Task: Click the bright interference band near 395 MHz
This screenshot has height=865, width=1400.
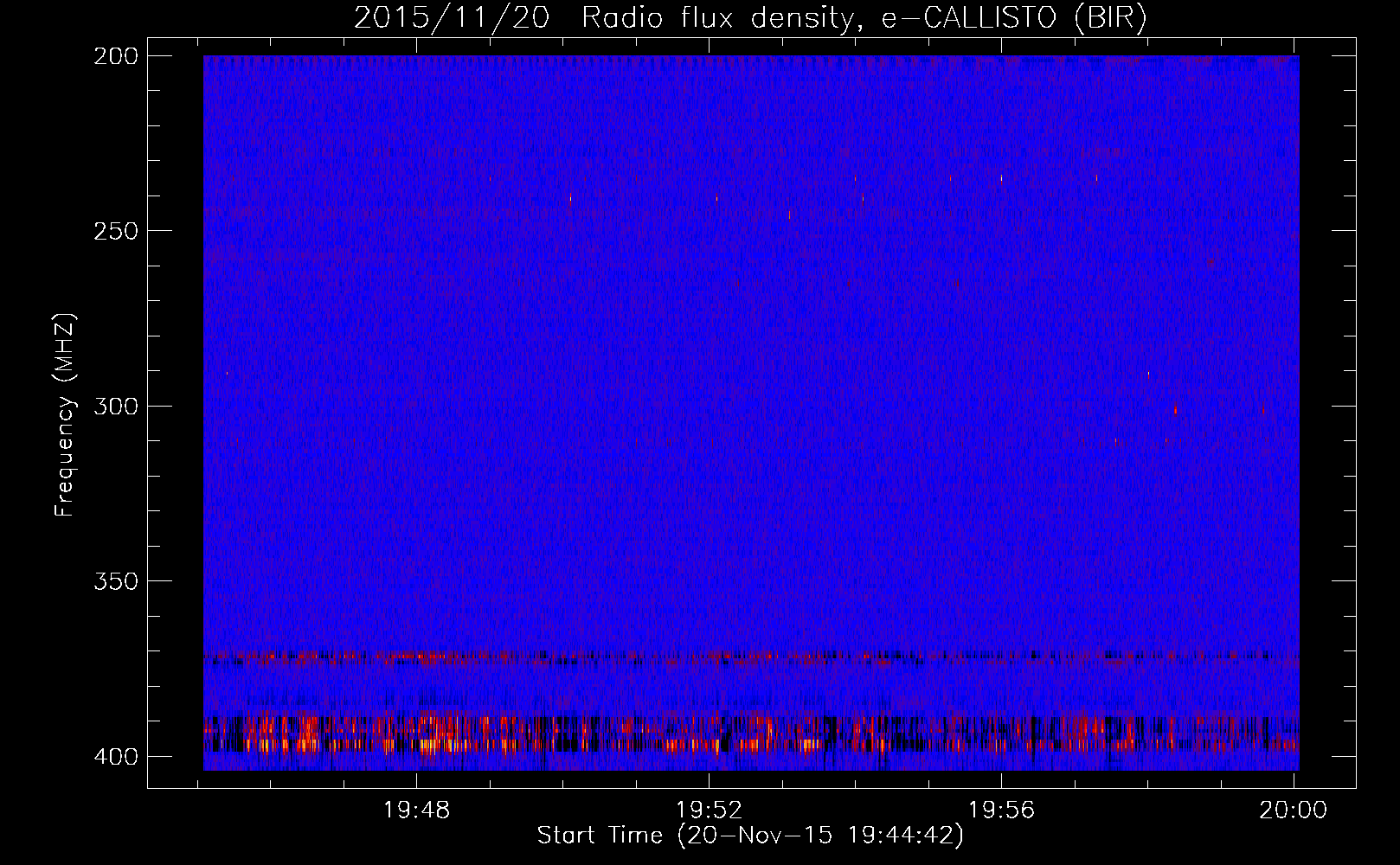Action: pos(751,734)
